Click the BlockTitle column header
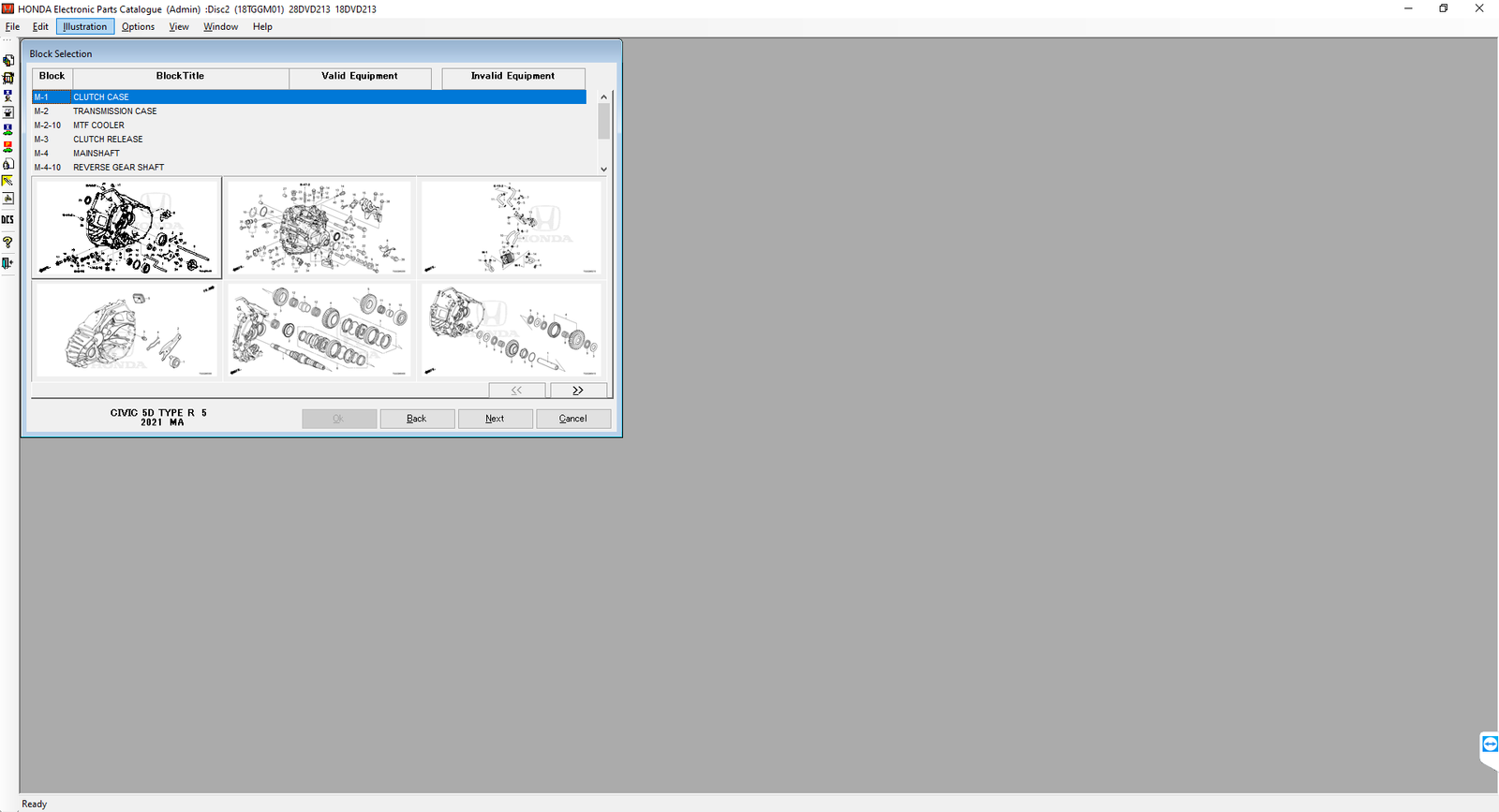 pyautogui.click(x=181, y=77)
